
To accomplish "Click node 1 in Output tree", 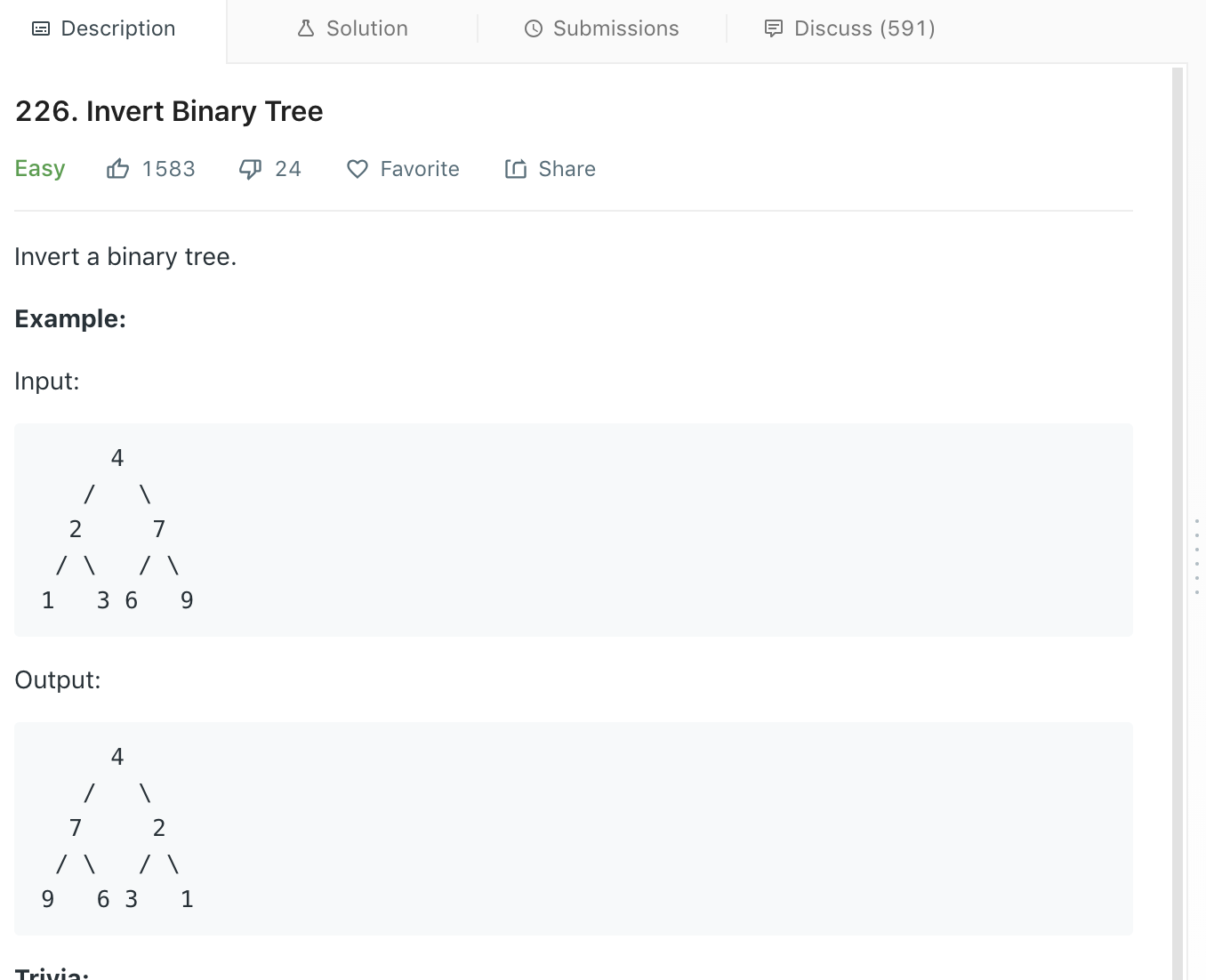I will (187, 899).
